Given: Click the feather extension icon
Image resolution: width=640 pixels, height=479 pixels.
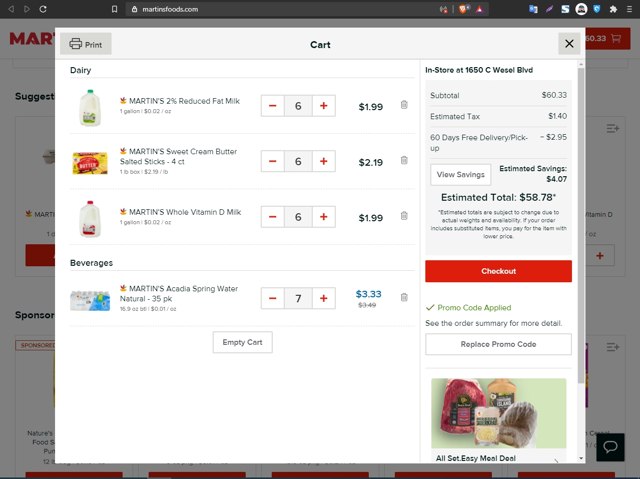Looking at the screenshot, I should coord(549,9).
